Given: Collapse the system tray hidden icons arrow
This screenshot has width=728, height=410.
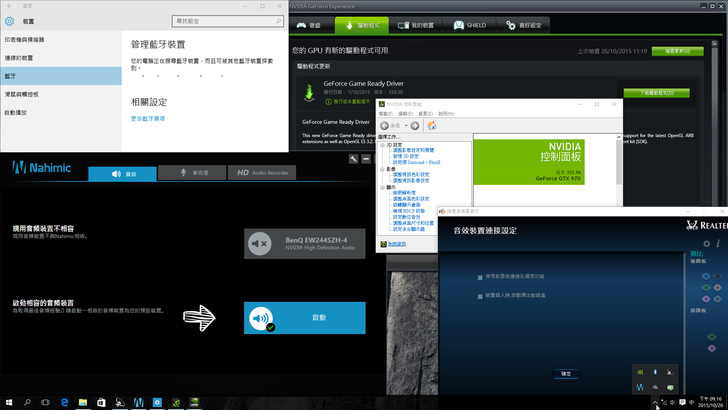Looking at the screenshot, I should (x=655, y=402).
